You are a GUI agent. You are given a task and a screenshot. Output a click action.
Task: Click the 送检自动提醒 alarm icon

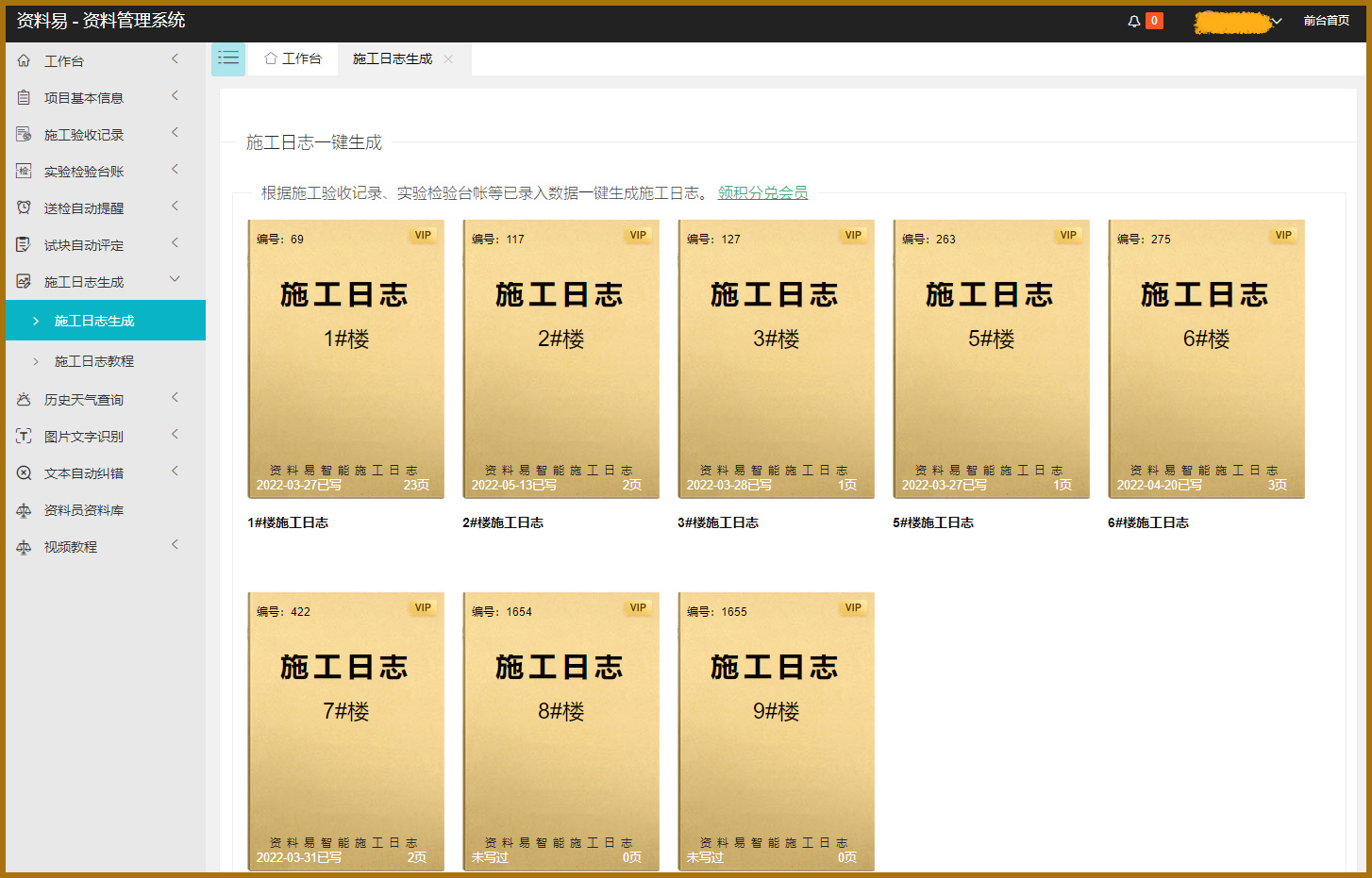click(x=24, y=207)
